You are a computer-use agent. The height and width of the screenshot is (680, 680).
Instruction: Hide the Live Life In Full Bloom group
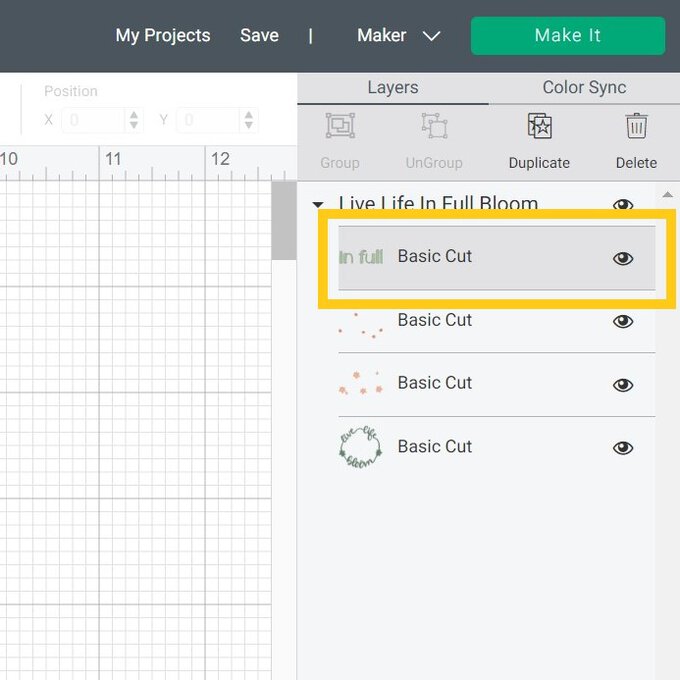[623, 205]
